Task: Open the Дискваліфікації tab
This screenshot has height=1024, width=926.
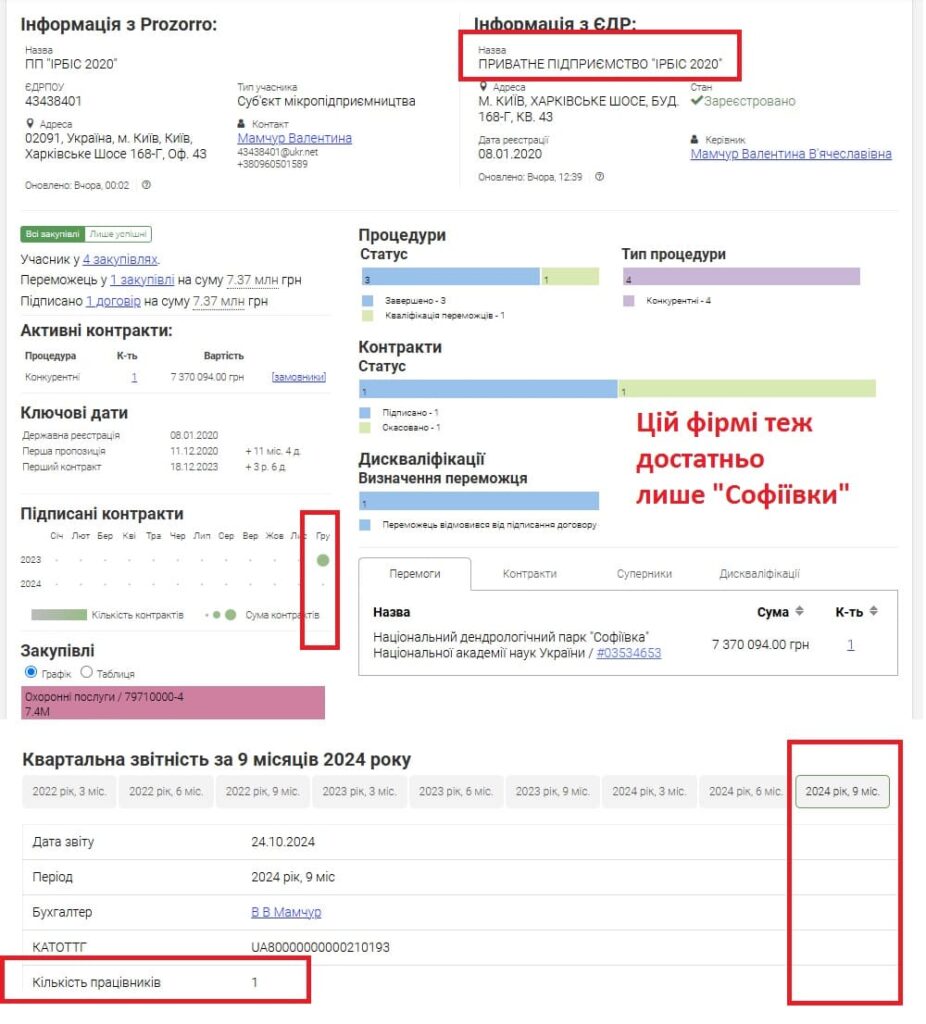Action: coord(759,574)
